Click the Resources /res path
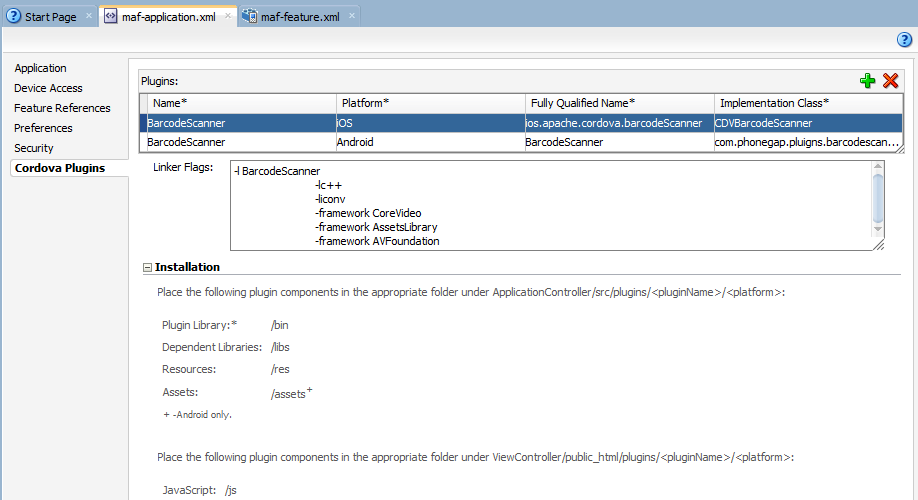The height and width of the screenshot is (500, 918). [280, 369]
